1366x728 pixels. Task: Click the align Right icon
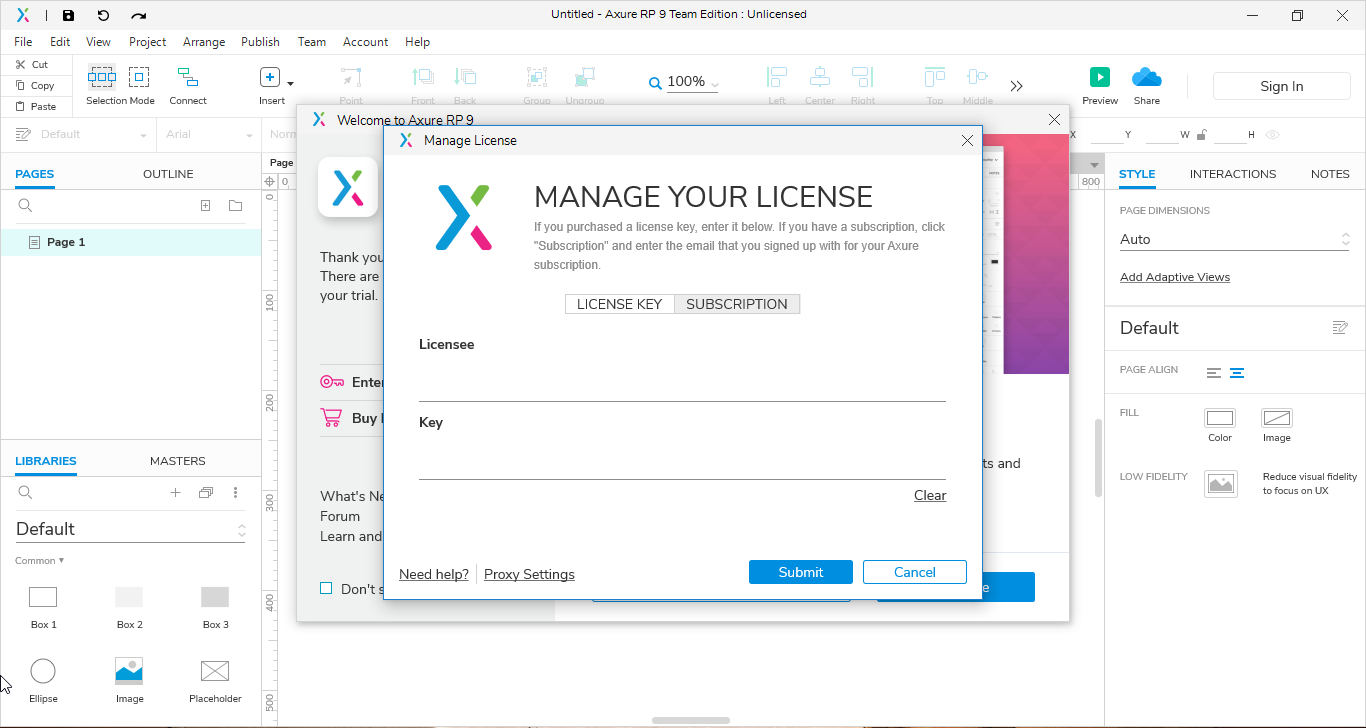coord(863,77)
